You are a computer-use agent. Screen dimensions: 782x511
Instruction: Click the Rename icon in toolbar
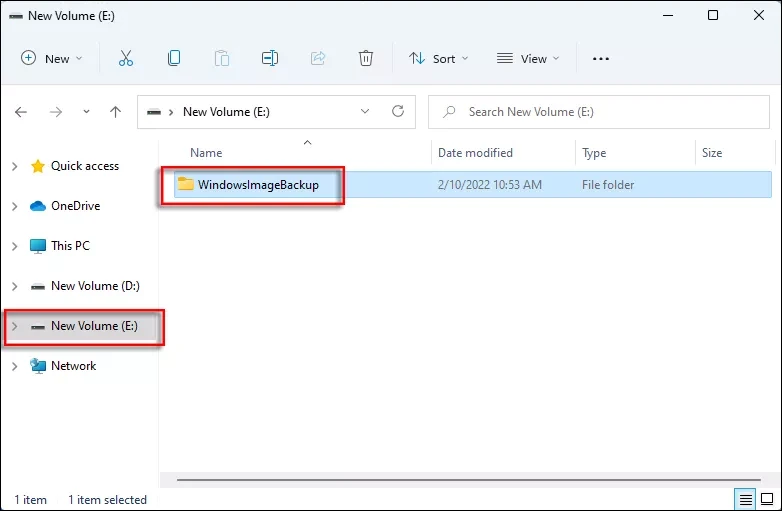click(270, 58)
